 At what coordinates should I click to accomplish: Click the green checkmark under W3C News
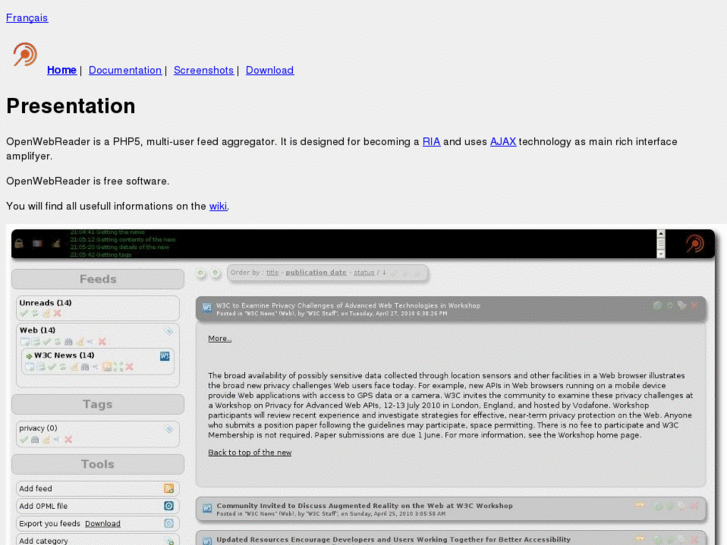(x=51, y=367)
